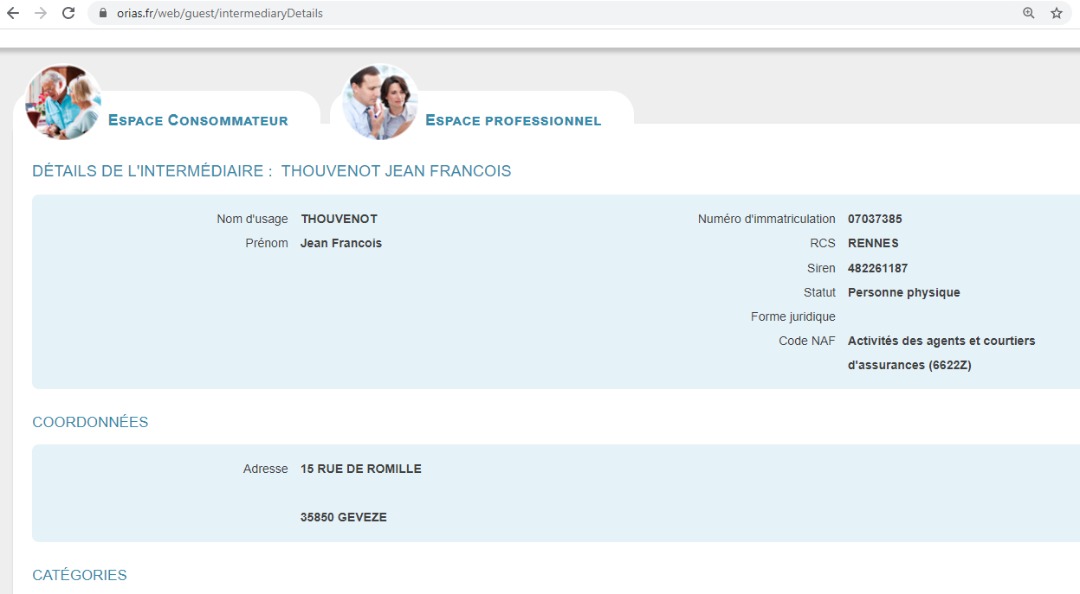This screenshot has width=1080, height=594.
Task: Go forward in browser history
Action: point(41,13)
